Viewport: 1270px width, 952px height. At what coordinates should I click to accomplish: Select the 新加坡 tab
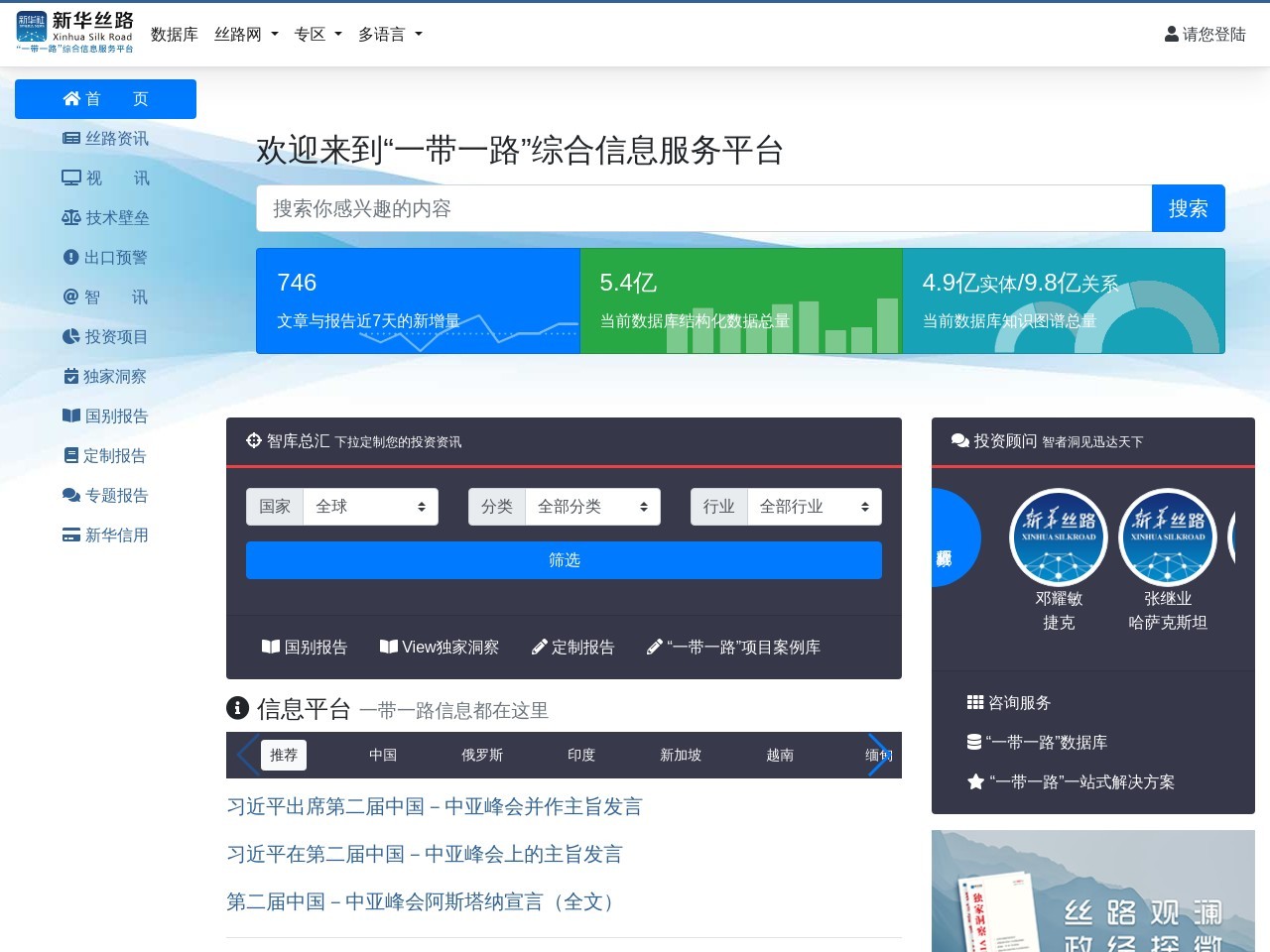pyautogui.click(x=681, y=755)
